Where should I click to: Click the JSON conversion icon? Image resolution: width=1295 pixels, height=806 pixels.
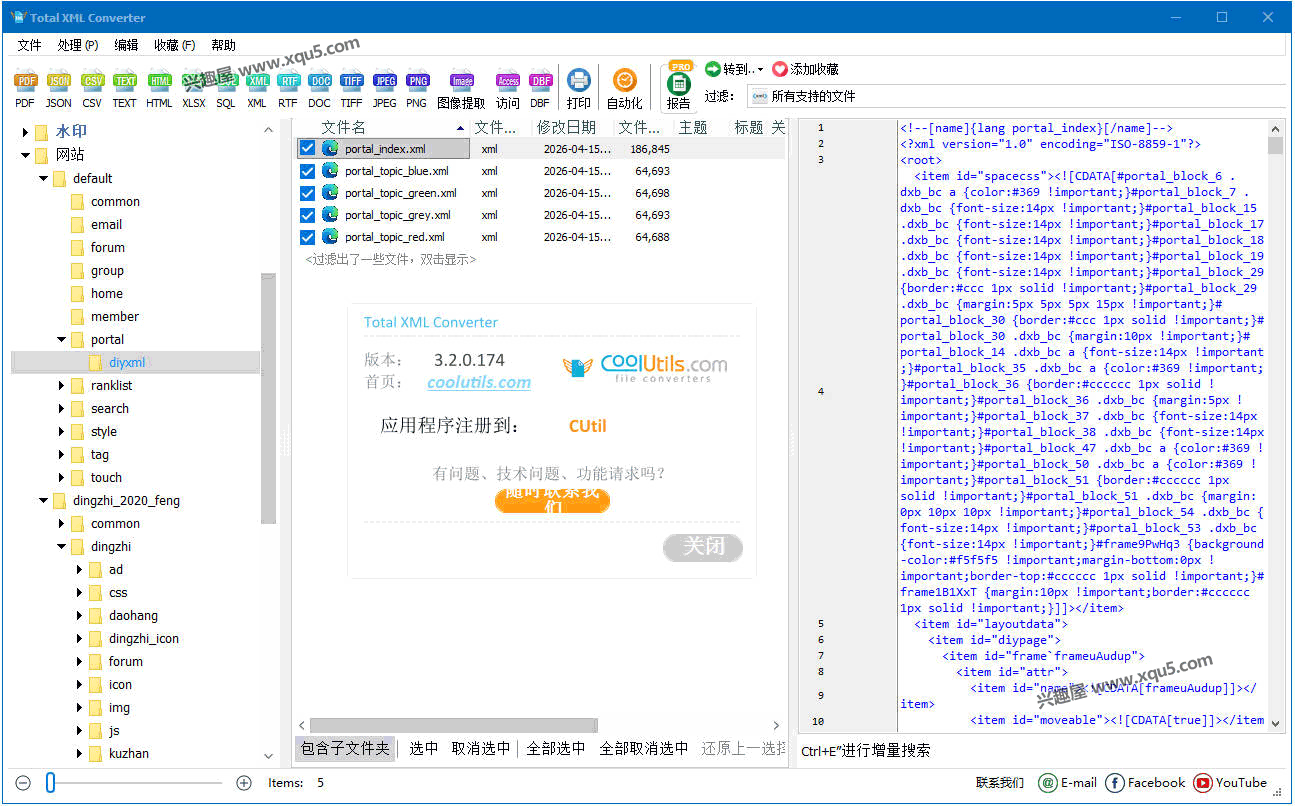pos(59,89)
